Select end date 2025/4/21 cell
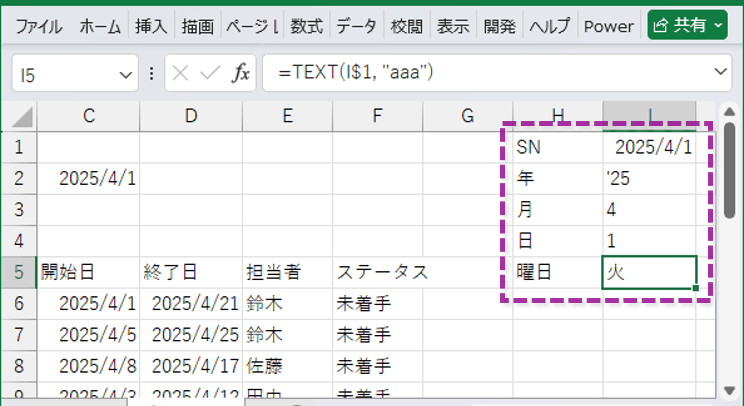The width and height of the screenshot is (744, 406). [x=191, y=304]
